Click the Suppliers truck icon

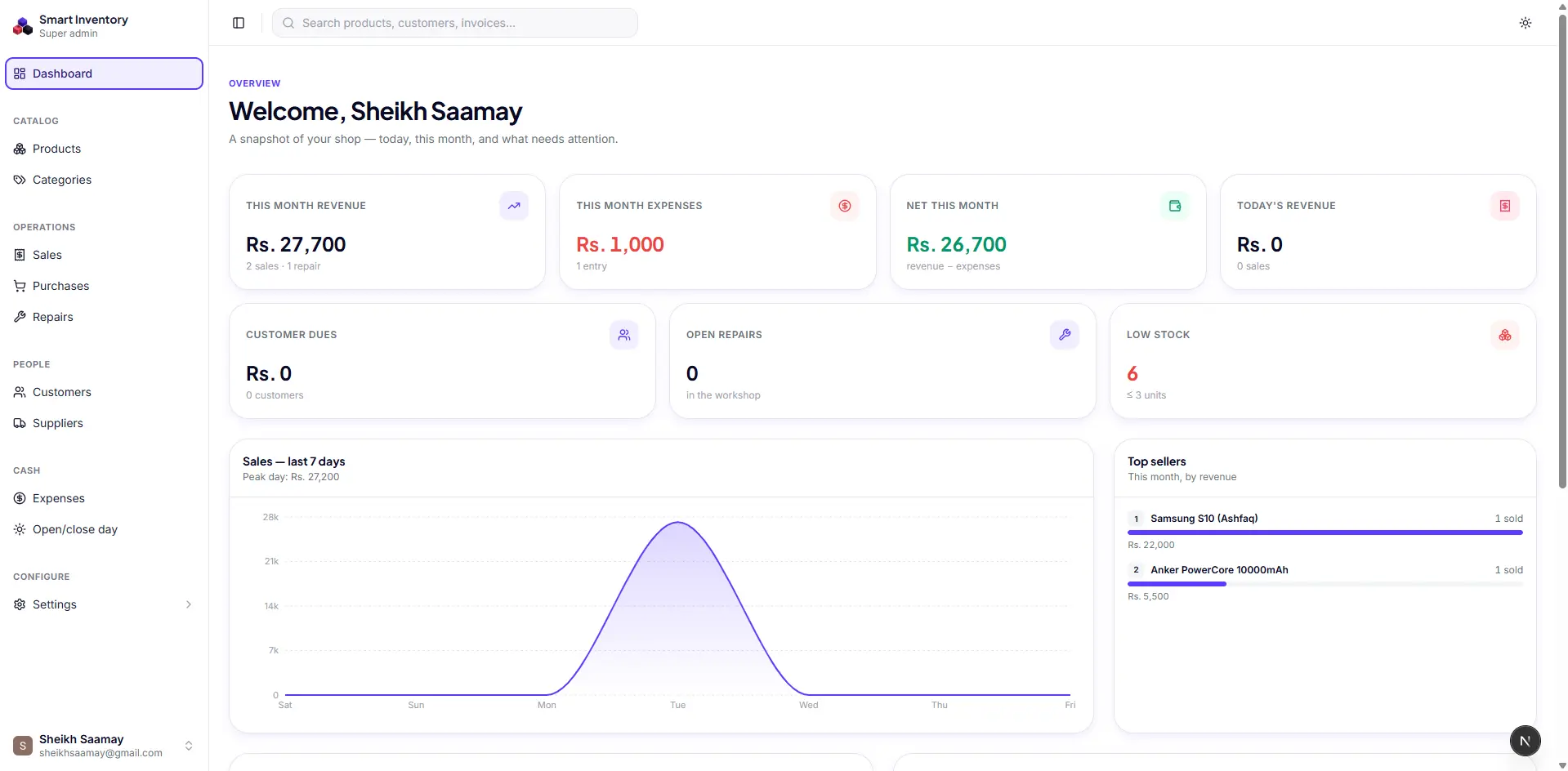tap(20, 423)
